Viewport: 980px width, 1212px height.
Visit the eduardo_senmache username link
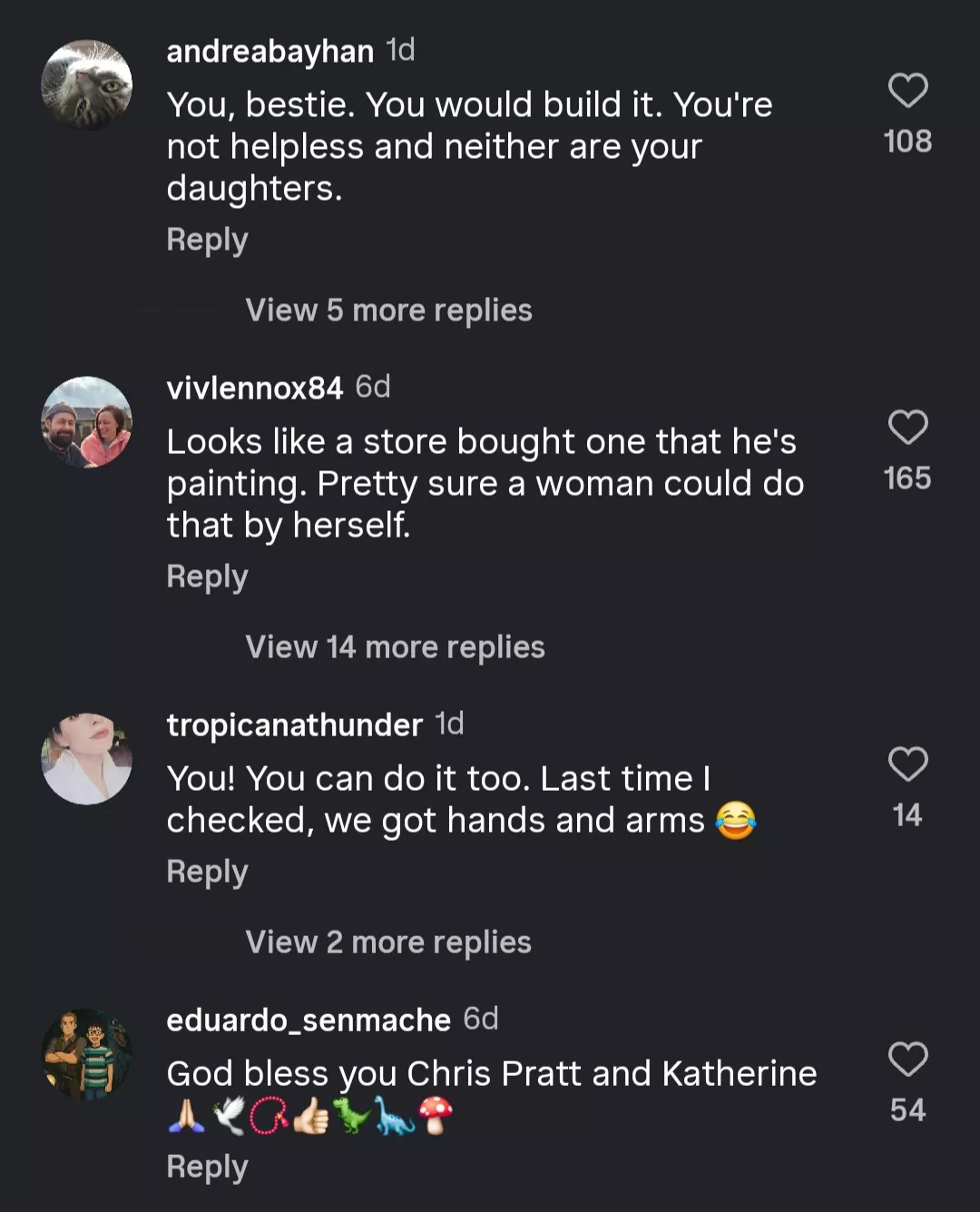pyautogui.click(x=309, y=1020)
